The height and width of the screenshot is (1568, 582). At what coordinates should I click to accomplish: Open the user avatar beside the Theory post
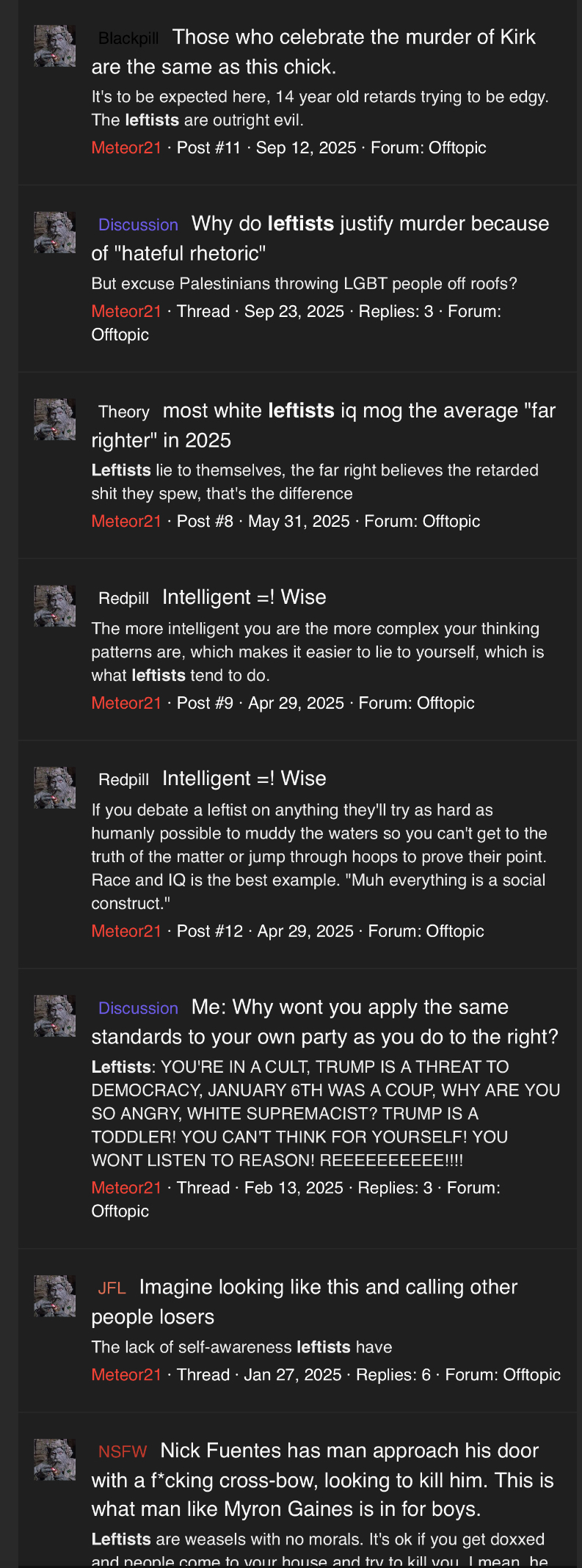[54, 420]
